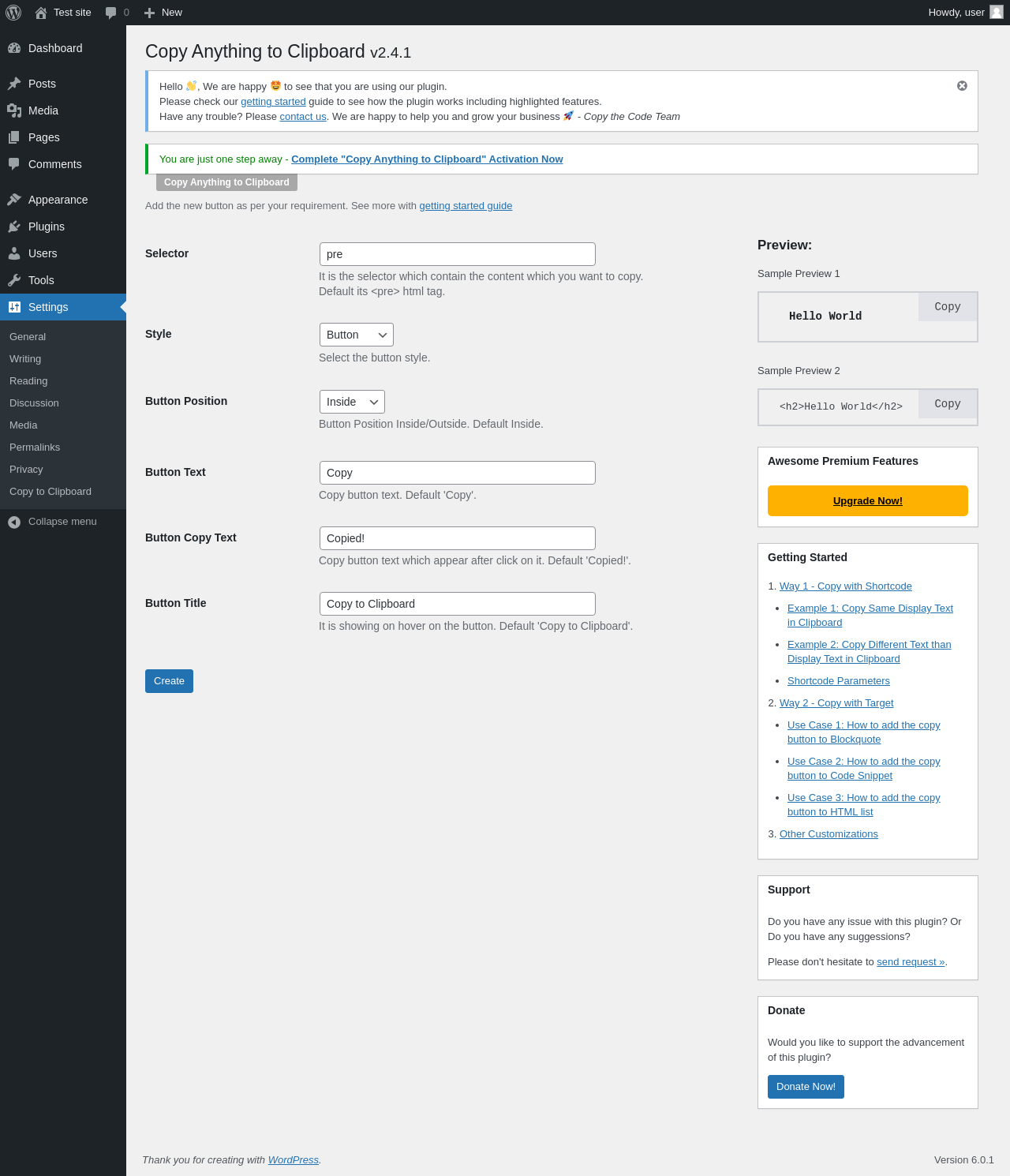Focus the Button Text input field

tap(458, 473)
